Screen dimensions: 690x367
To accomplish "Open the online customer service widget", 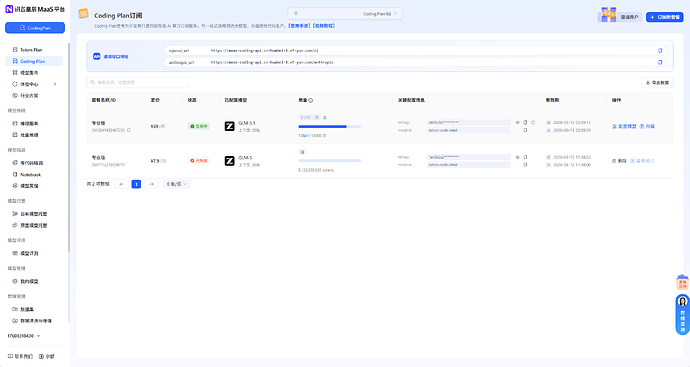I will coord(683,315).
